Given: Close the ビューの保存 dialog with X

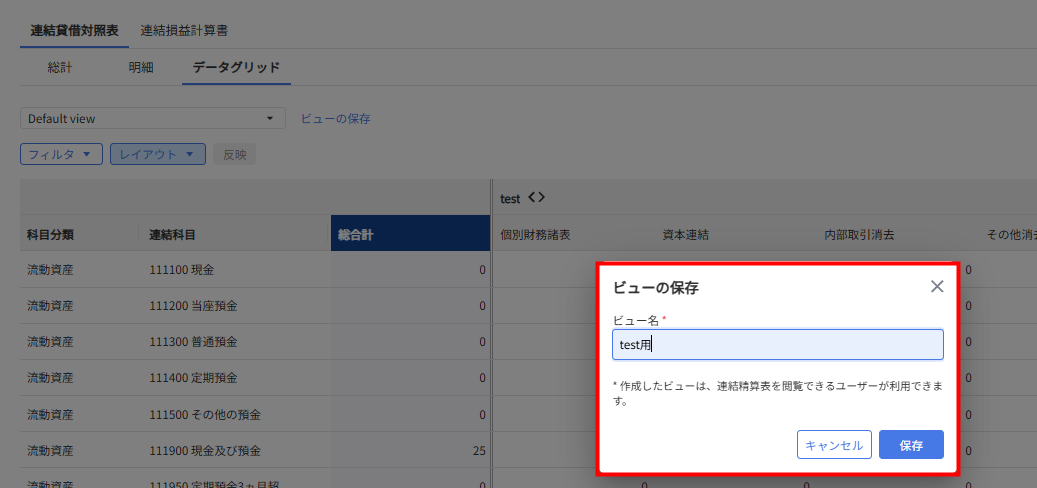Looking at the screenshot, I should [x=936, y=287].
